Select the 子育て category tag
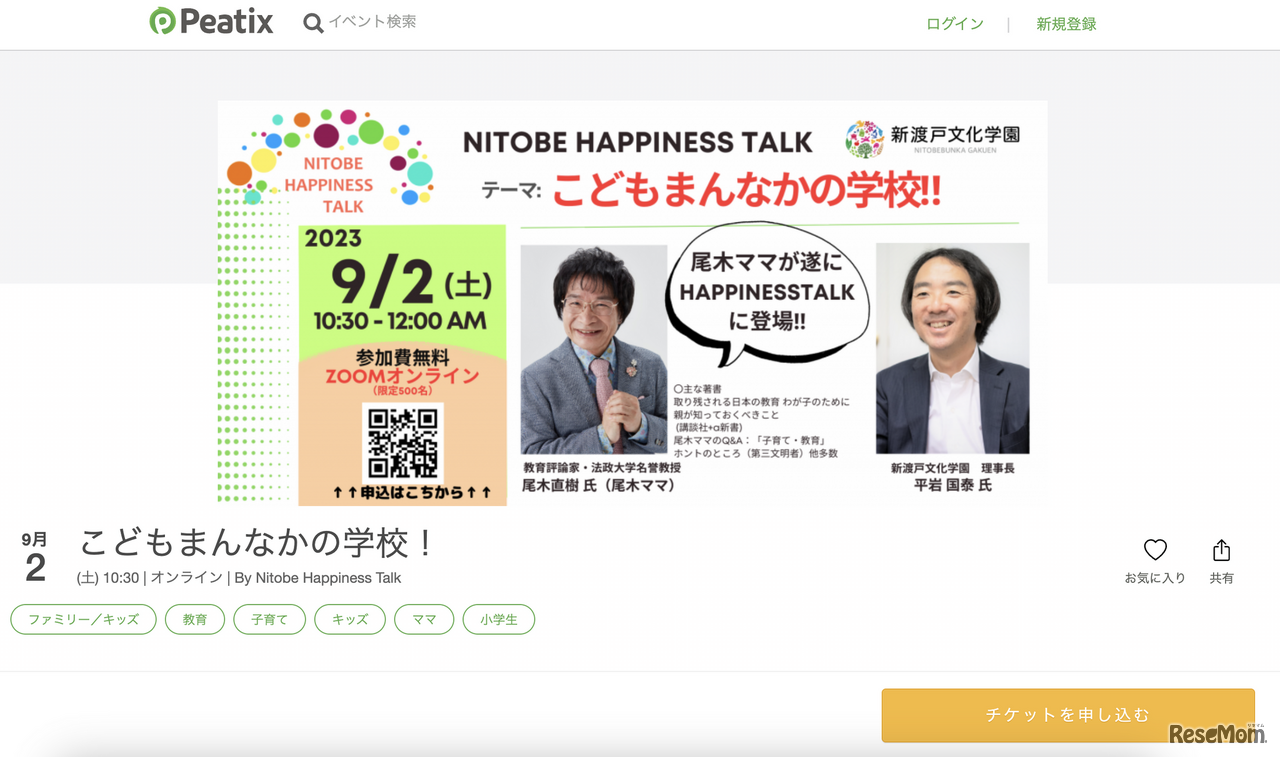 269,619
